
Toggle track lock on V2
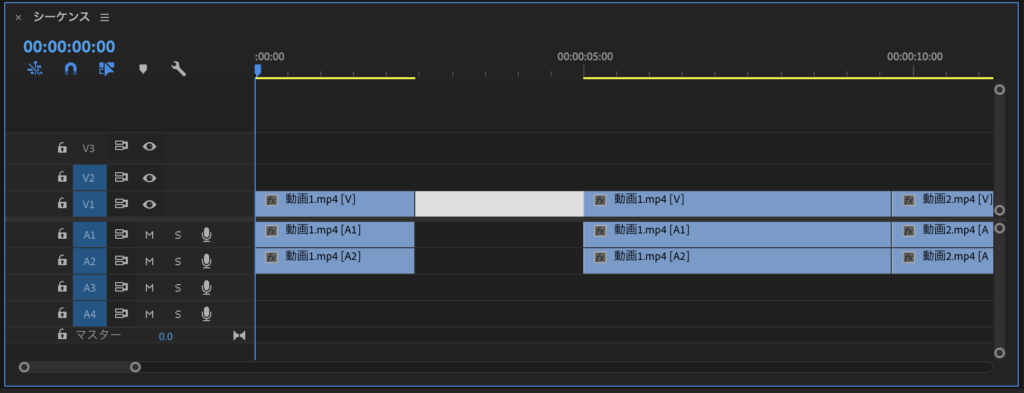tap(62, 177)
